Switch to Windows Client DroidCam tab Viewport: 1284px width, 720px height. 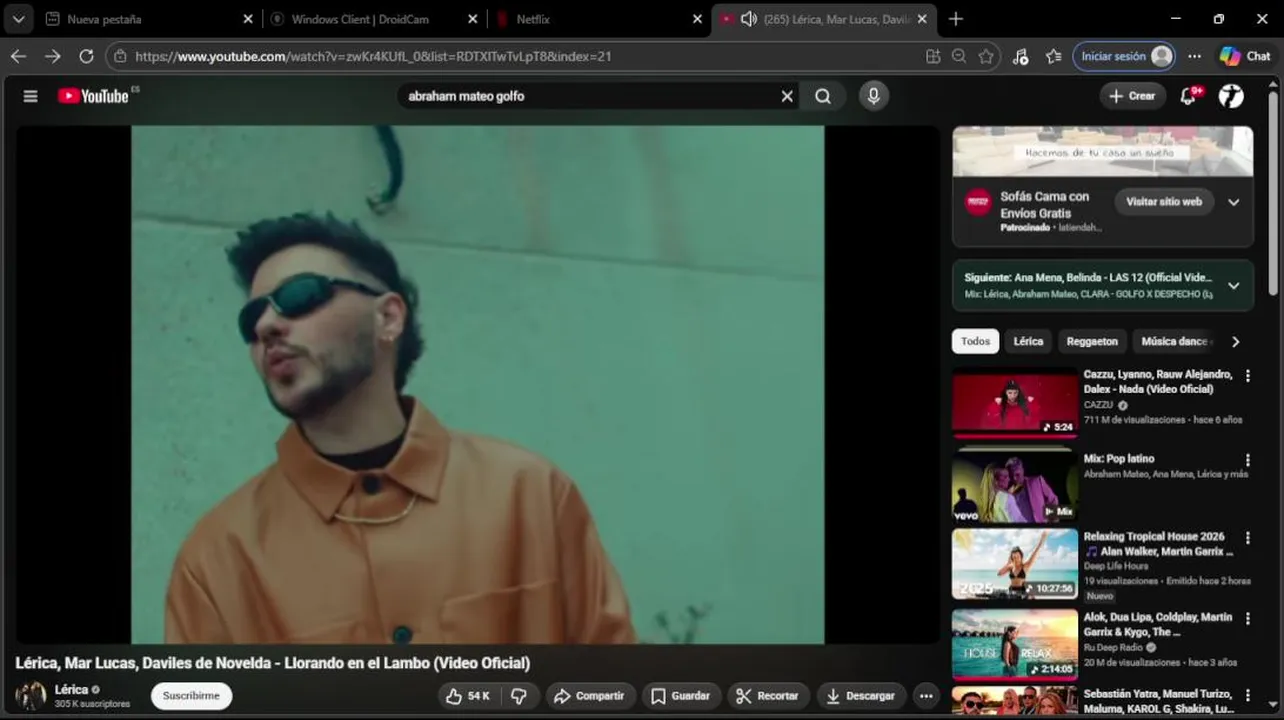375,19
